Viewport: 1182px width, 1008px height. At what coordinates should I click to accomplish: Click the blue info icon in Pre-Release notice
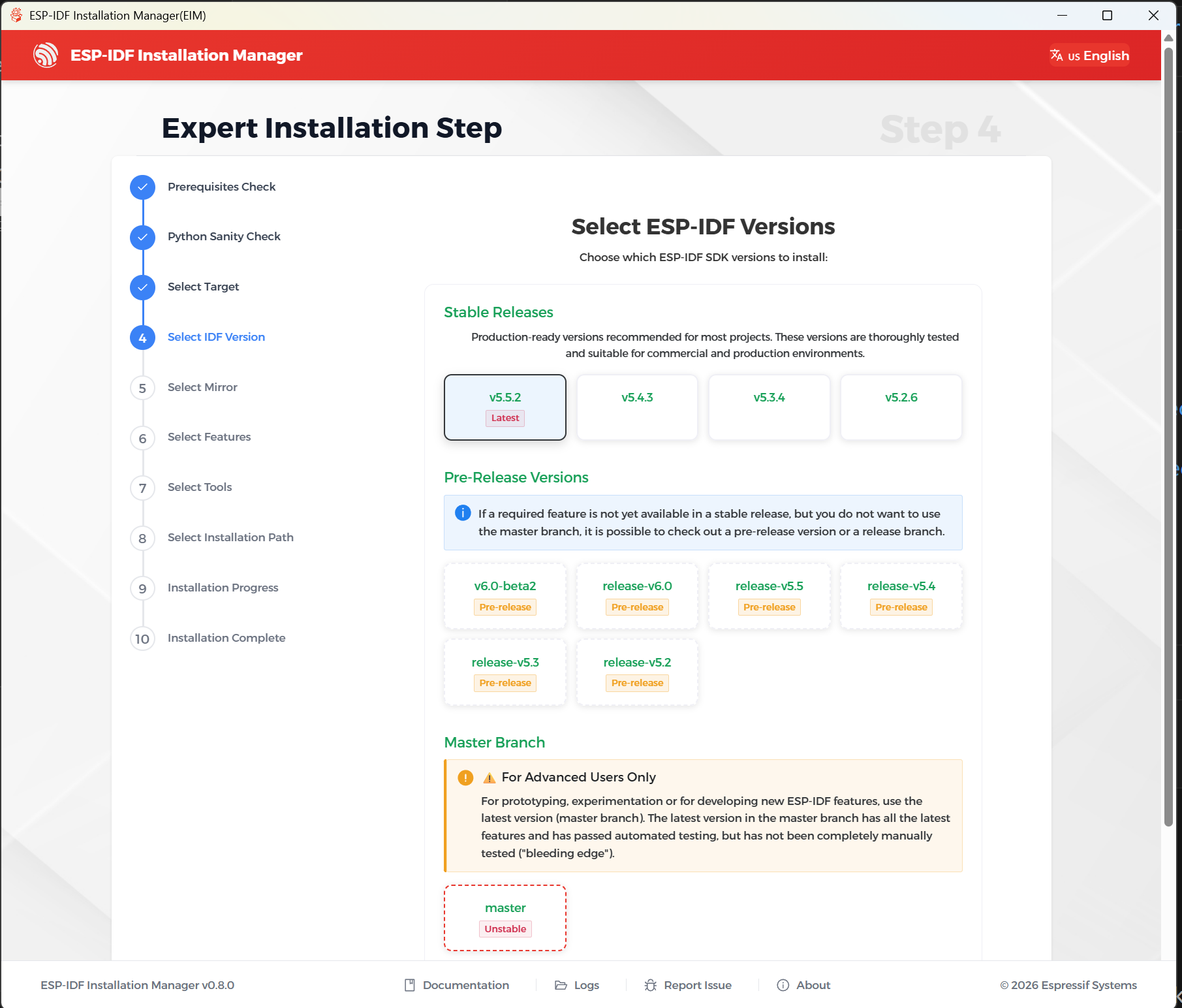tap(463, 513)
